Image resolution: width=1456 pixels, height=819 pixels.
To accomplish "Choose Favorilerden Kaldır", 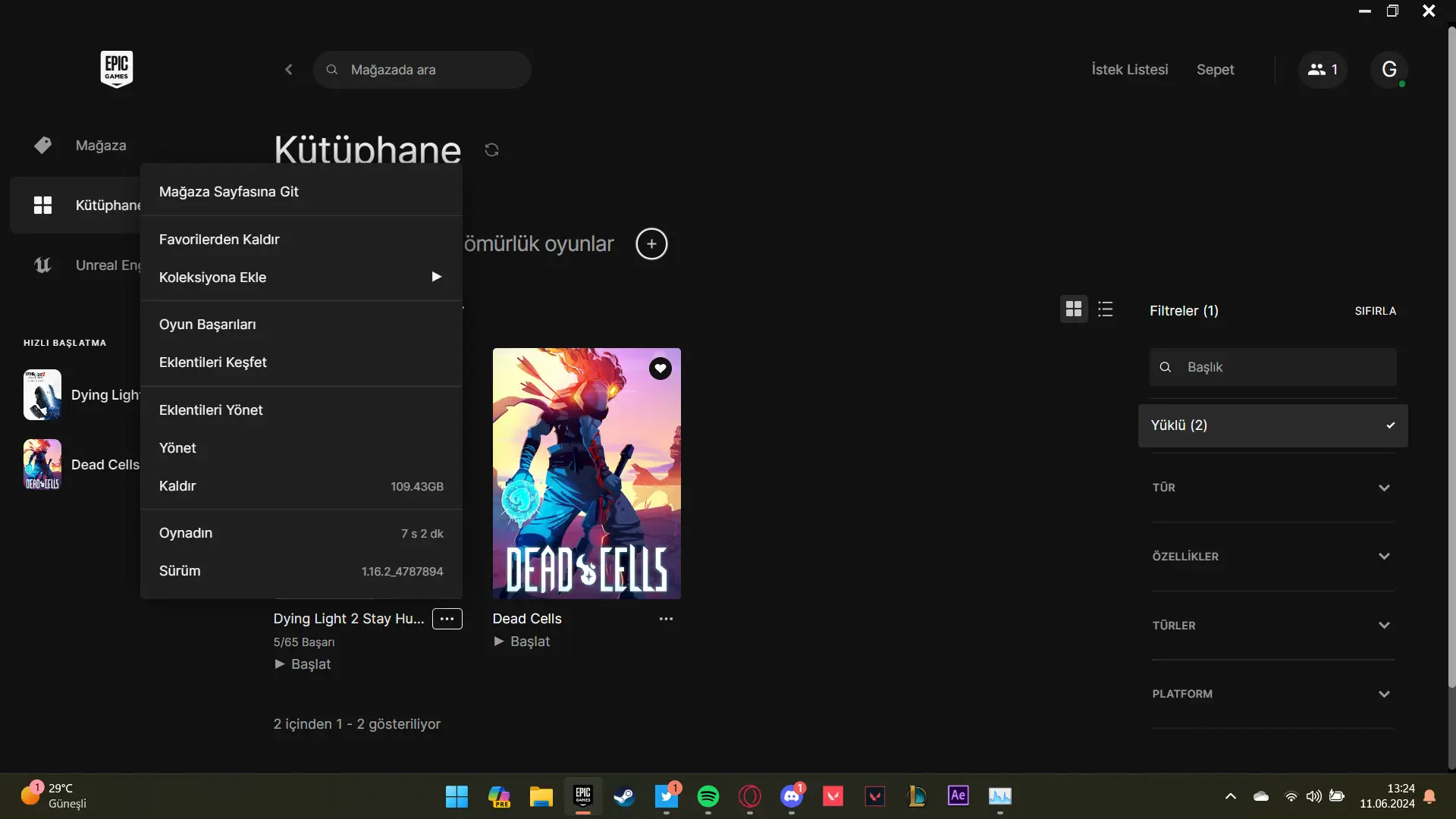I will [301, 240].
